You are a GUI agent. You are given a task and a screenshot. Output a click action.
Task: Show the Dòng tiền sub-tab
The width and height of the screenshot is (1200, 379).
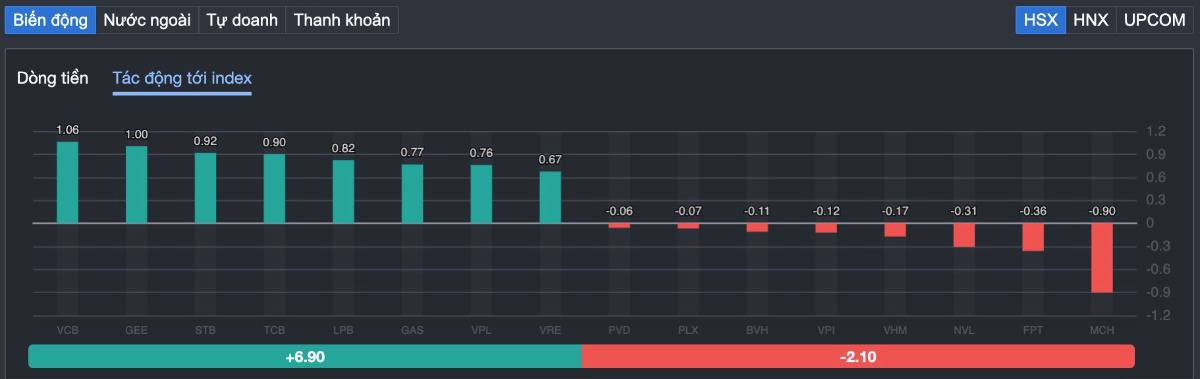click(53, 78)
